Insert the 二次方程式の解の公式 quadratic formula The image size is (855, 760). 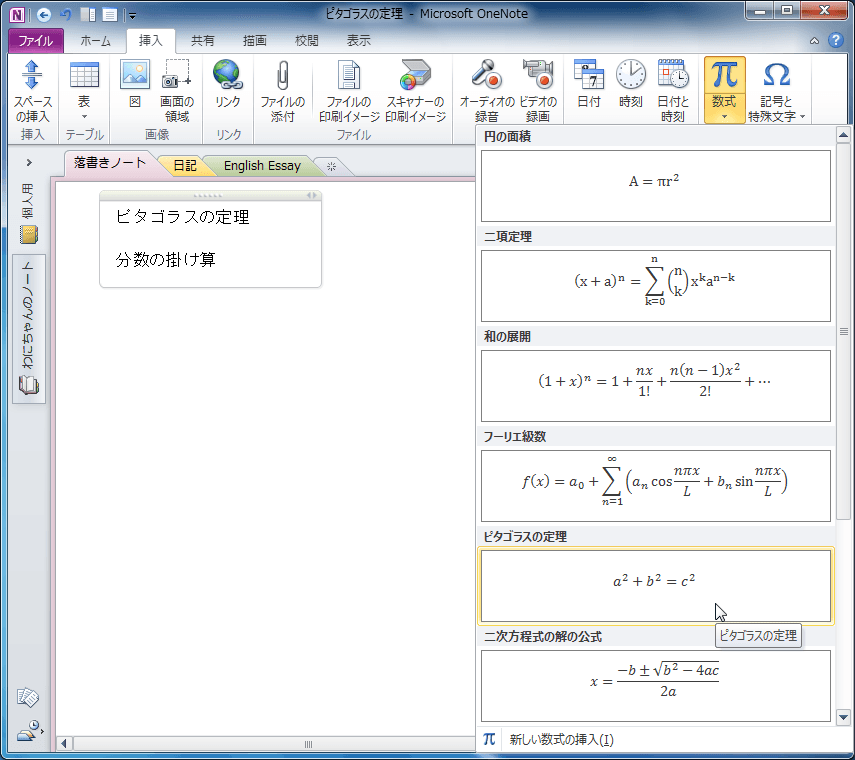(655, 686)
